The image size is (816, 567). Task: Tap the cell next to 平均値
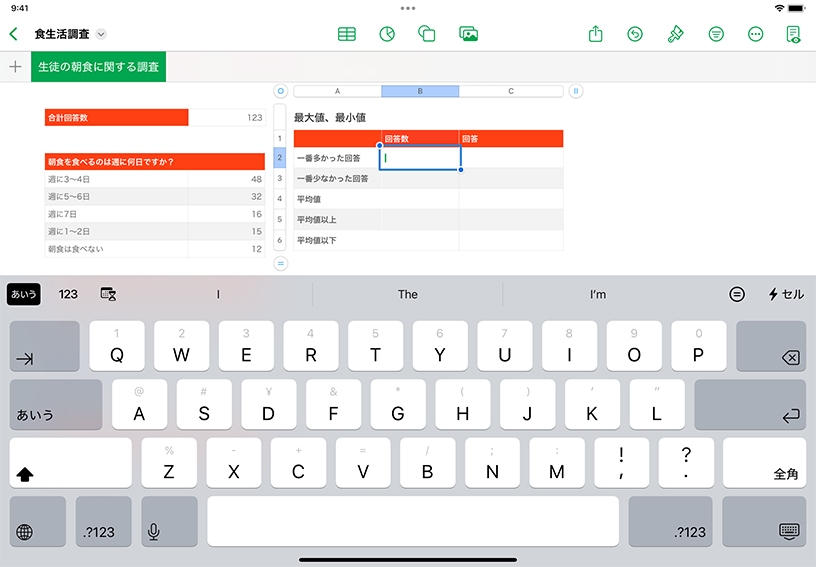pos(419,199)
